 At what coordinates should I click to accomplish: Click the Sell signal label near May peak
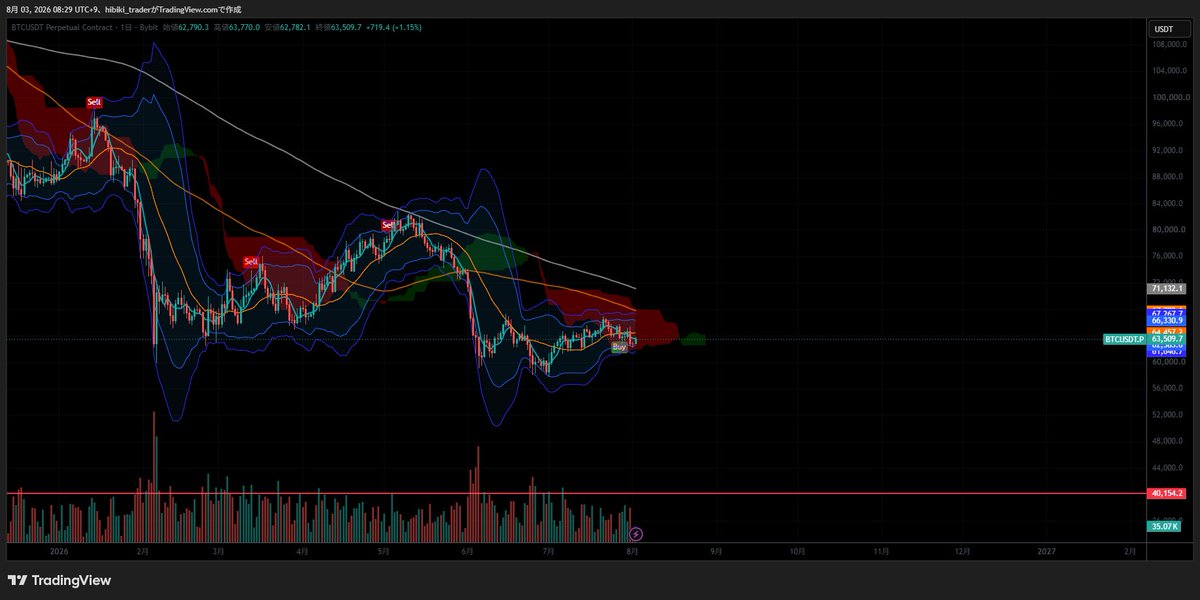tap(388, 225)
